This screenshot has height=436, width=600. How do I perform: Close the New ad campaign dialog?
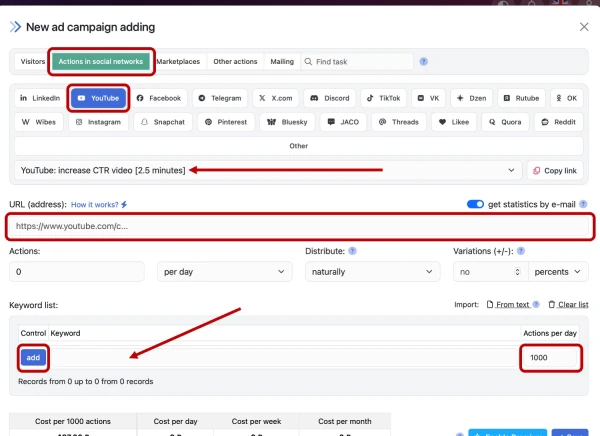pyautogui.click(x=584, y=27)
